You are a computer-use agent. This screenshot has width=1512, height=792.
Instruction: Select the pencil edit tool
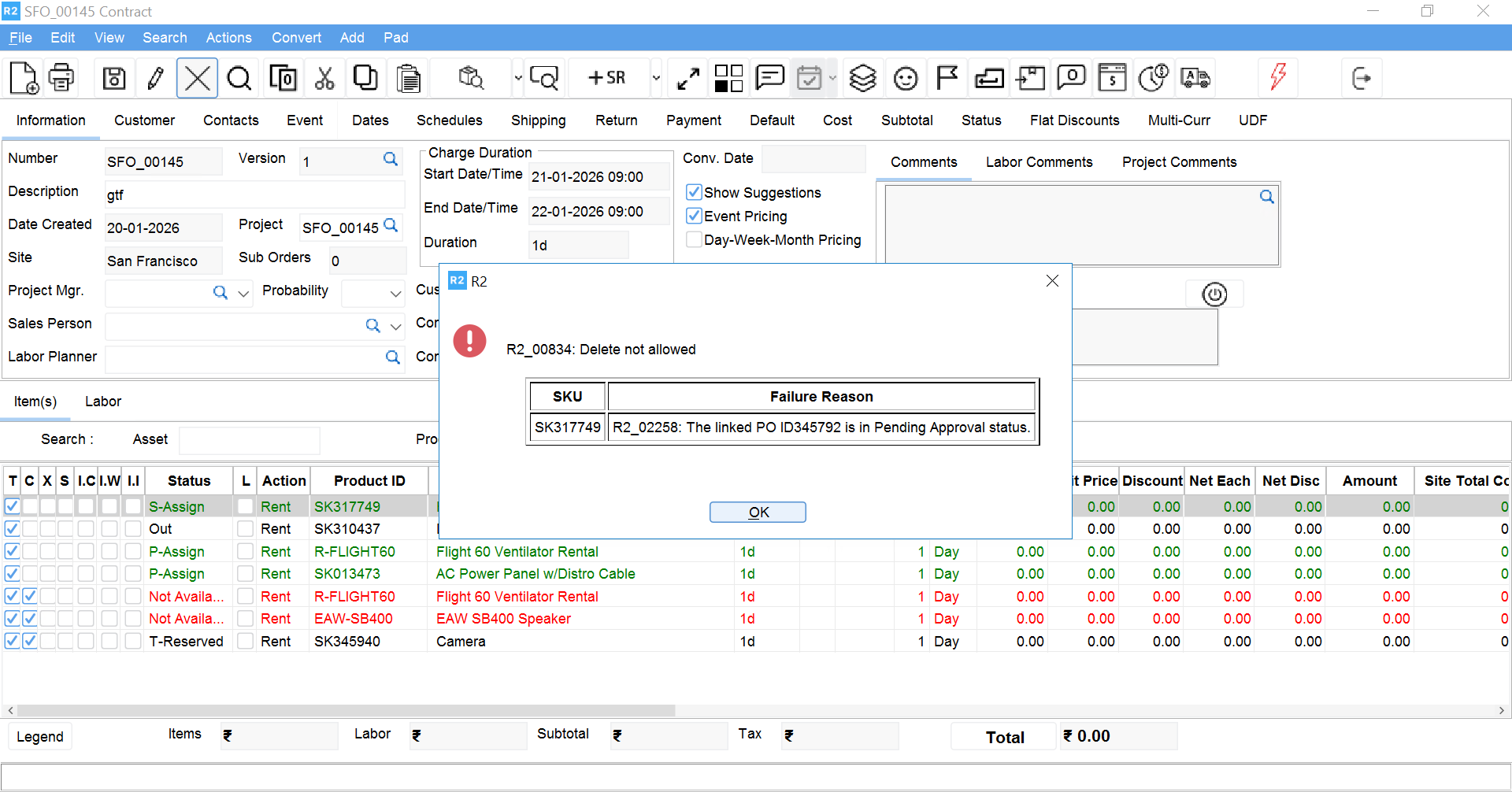[x=154, y=78]
